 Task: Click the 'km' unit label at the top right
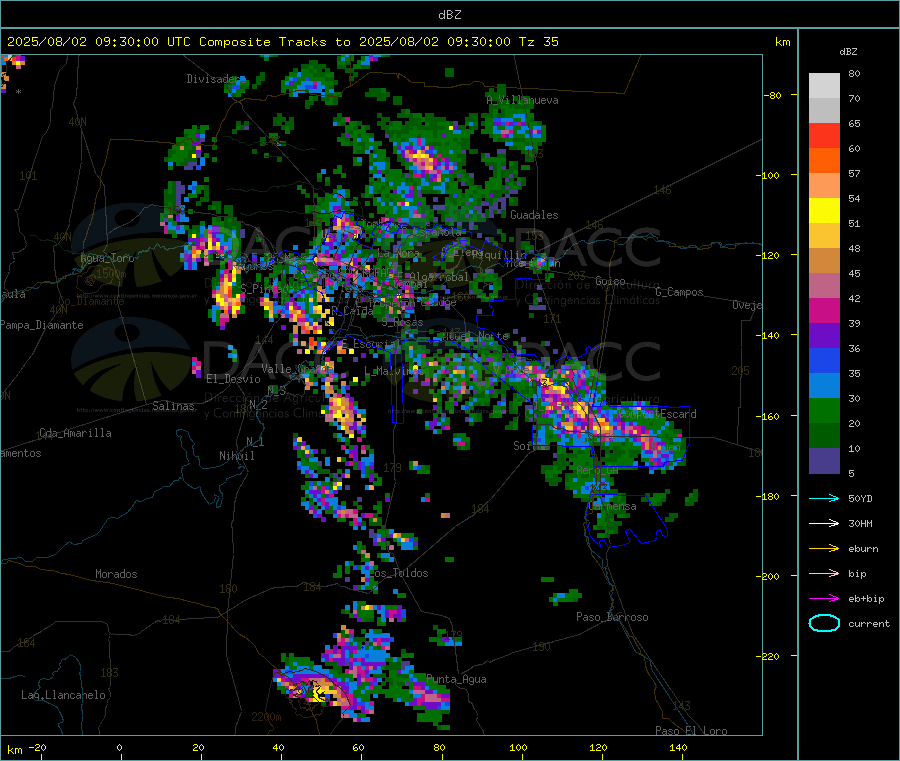coord(782,42)
